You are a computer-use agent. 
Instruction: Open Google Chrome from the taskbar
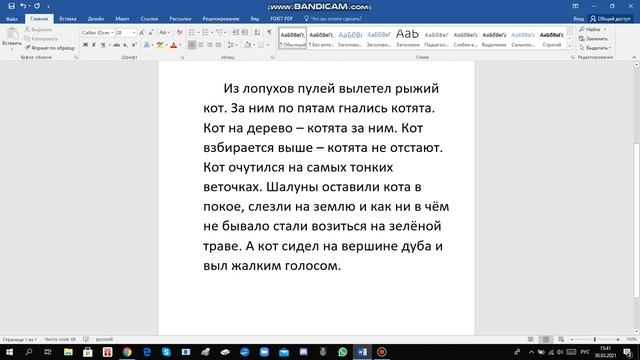click(x=127, y=352)
